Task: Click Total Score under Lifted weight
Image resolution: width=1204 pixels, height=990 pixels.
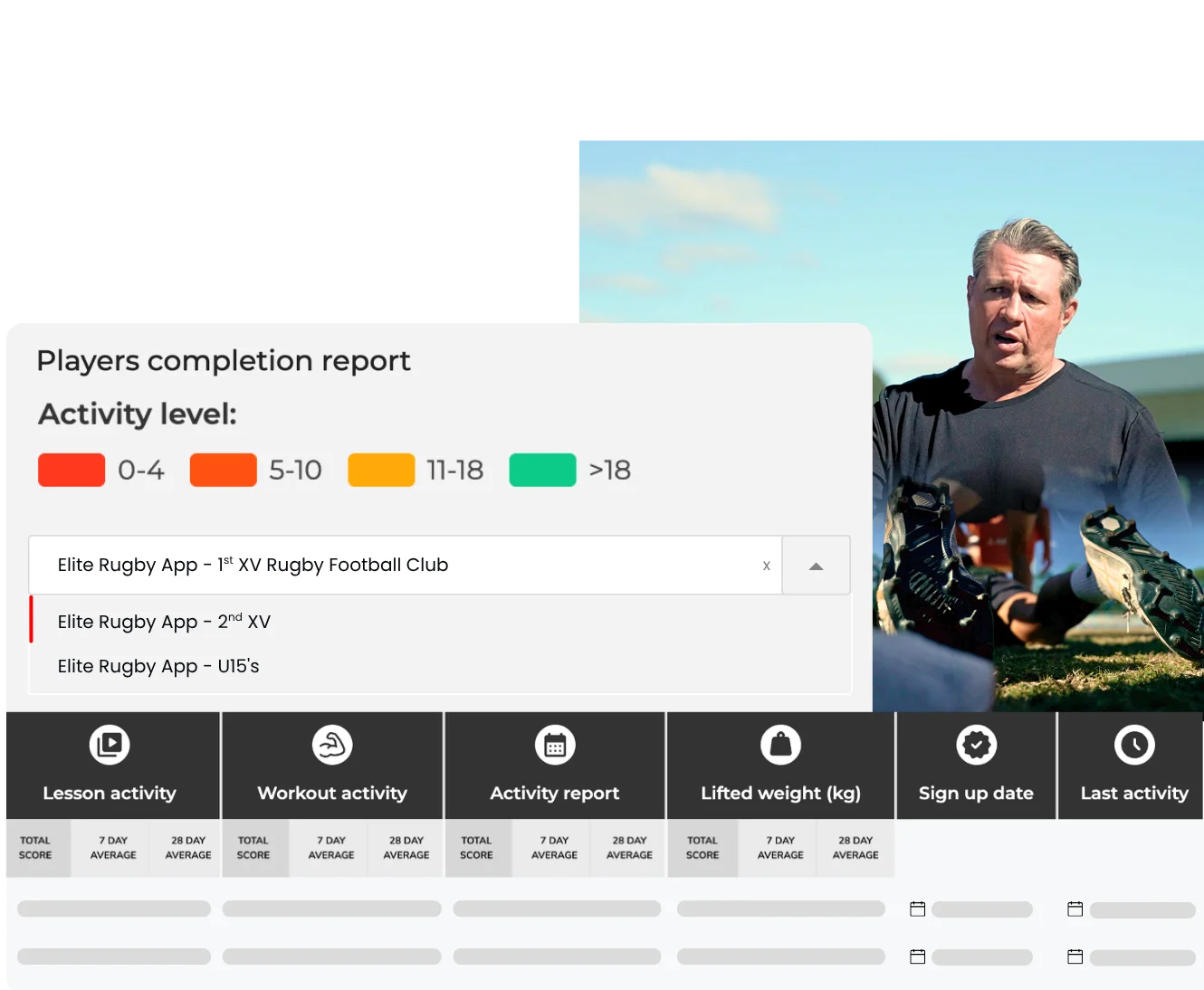Action: point(702,848)
